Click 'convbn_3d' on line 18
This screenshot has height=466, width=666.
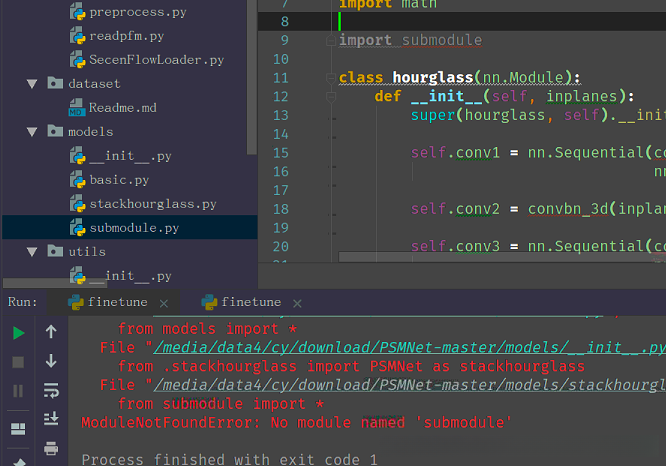click(x=568, y=209)
